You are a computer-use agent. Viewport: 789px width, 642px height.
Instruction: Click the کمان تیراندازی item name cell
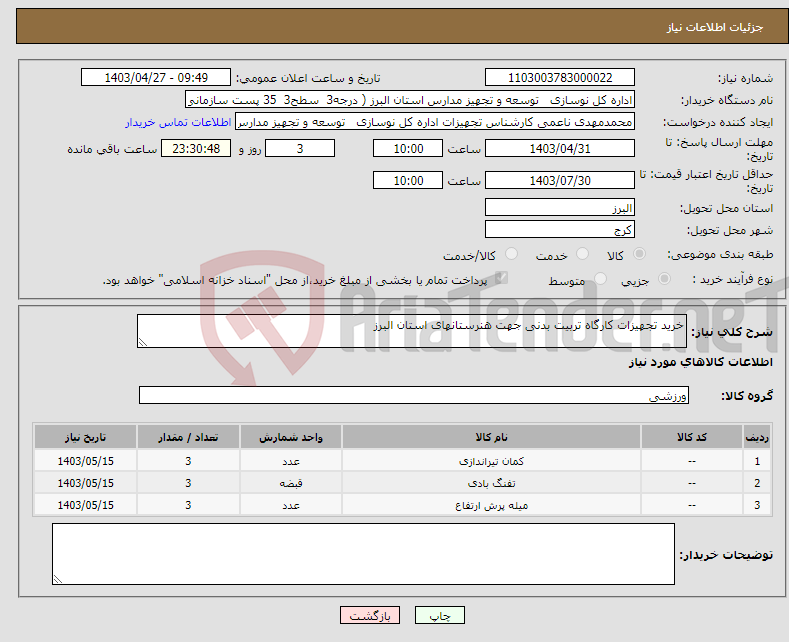point(491,461)
